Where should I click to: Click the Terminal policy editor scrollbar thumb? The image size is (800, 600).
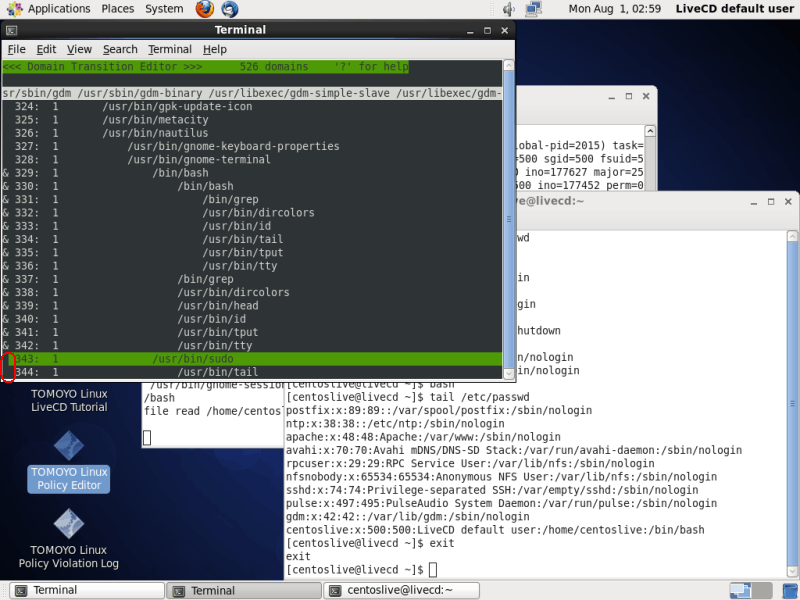tap(508, 218)
